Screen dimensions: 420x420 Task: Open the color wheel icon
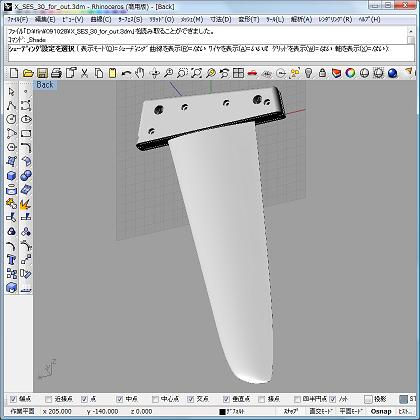350,73
